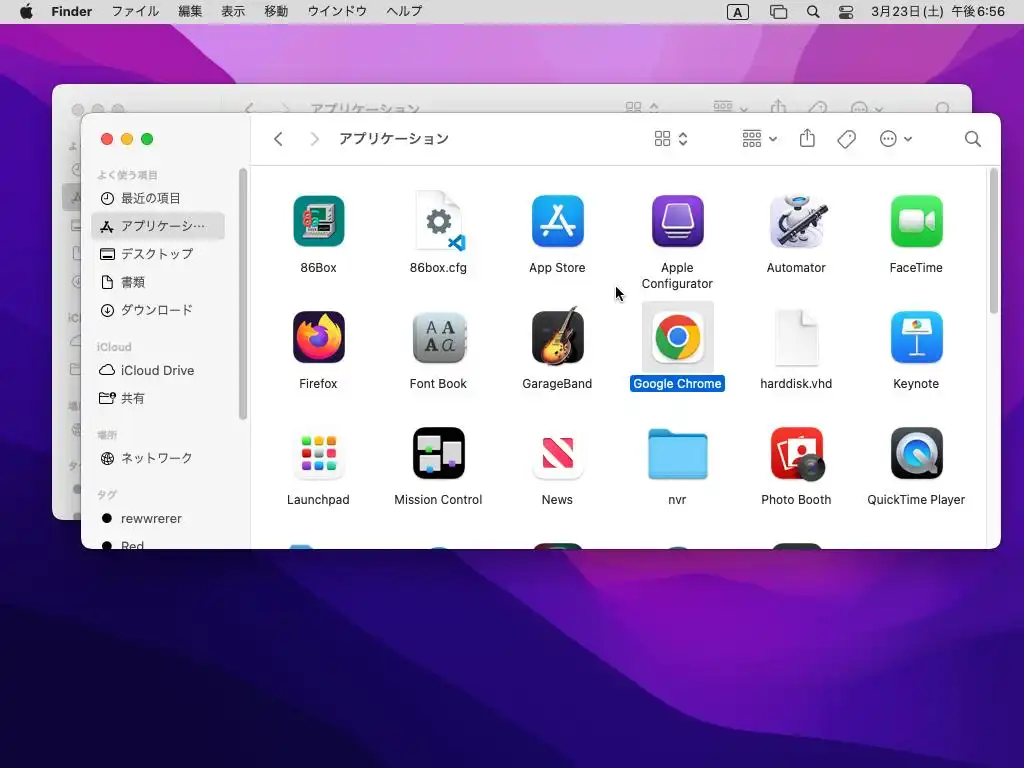The image size is (1024, 768).
Task: Select the Photo Booth icon
Action: [x=796, y=454]
